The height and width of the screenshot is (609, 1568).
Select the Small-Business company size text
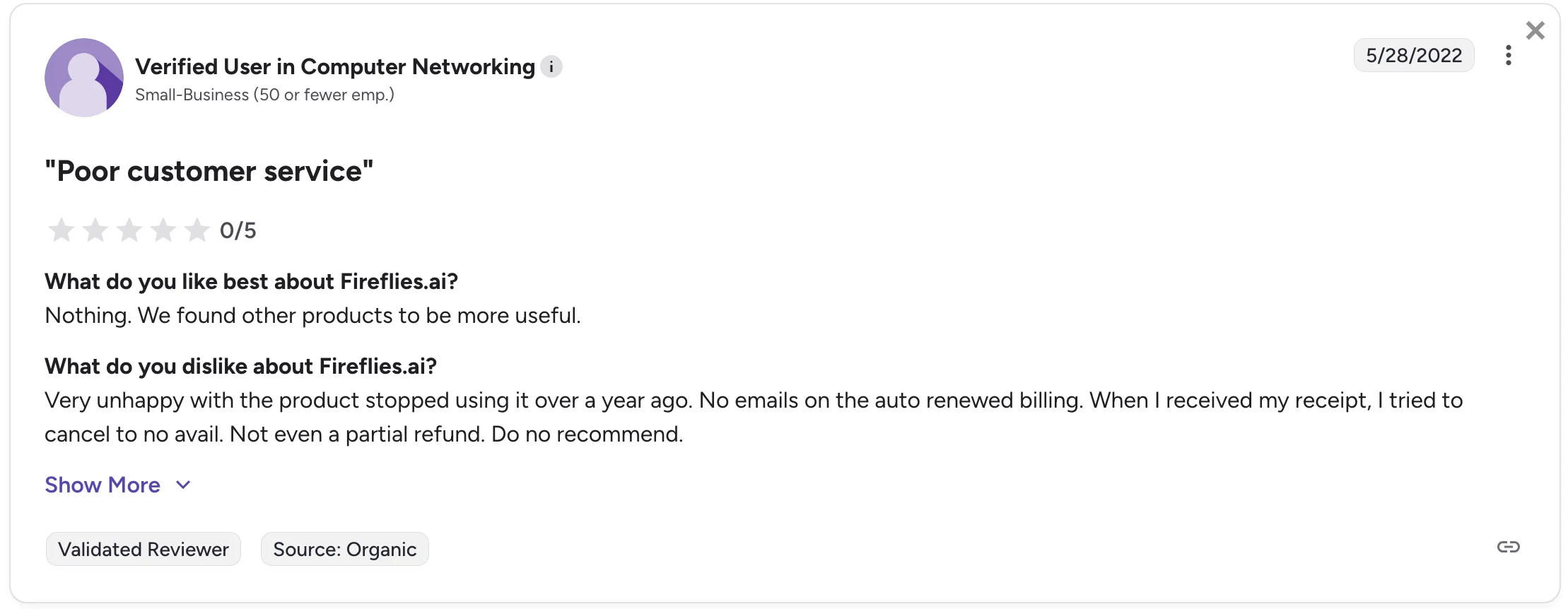coord(265,94)
